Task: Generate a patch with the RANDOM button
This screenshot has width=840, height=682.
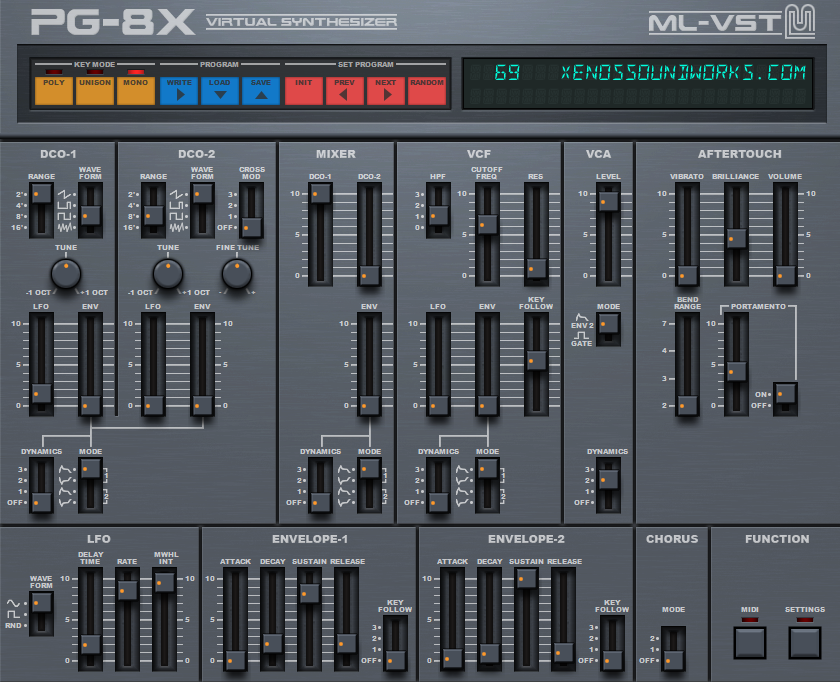Action: (425, 88)
